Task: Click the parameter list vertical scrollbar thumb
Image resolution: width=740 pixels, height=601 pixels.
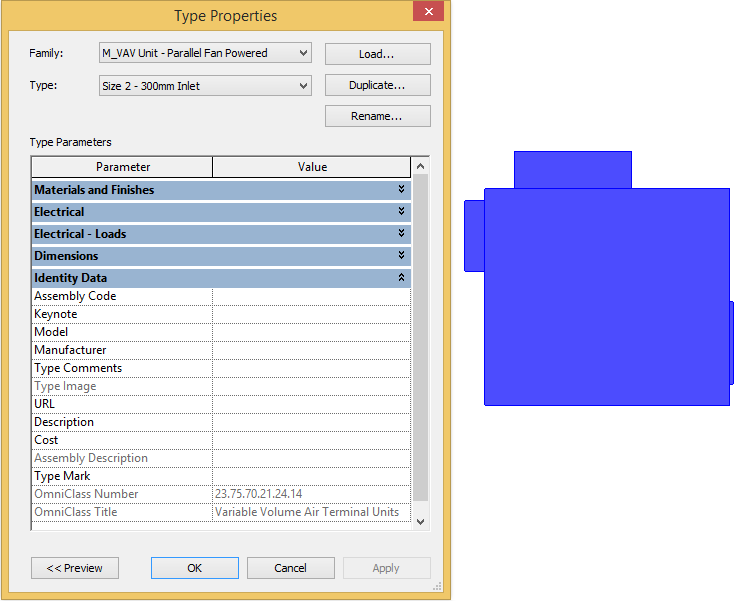Action: click(420, 338)
